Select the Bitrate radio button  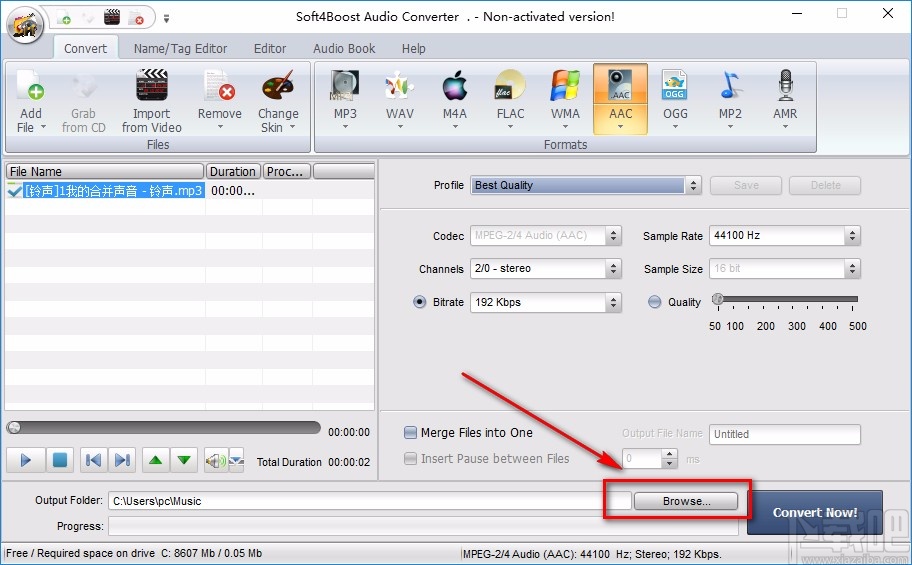(419, 302)
